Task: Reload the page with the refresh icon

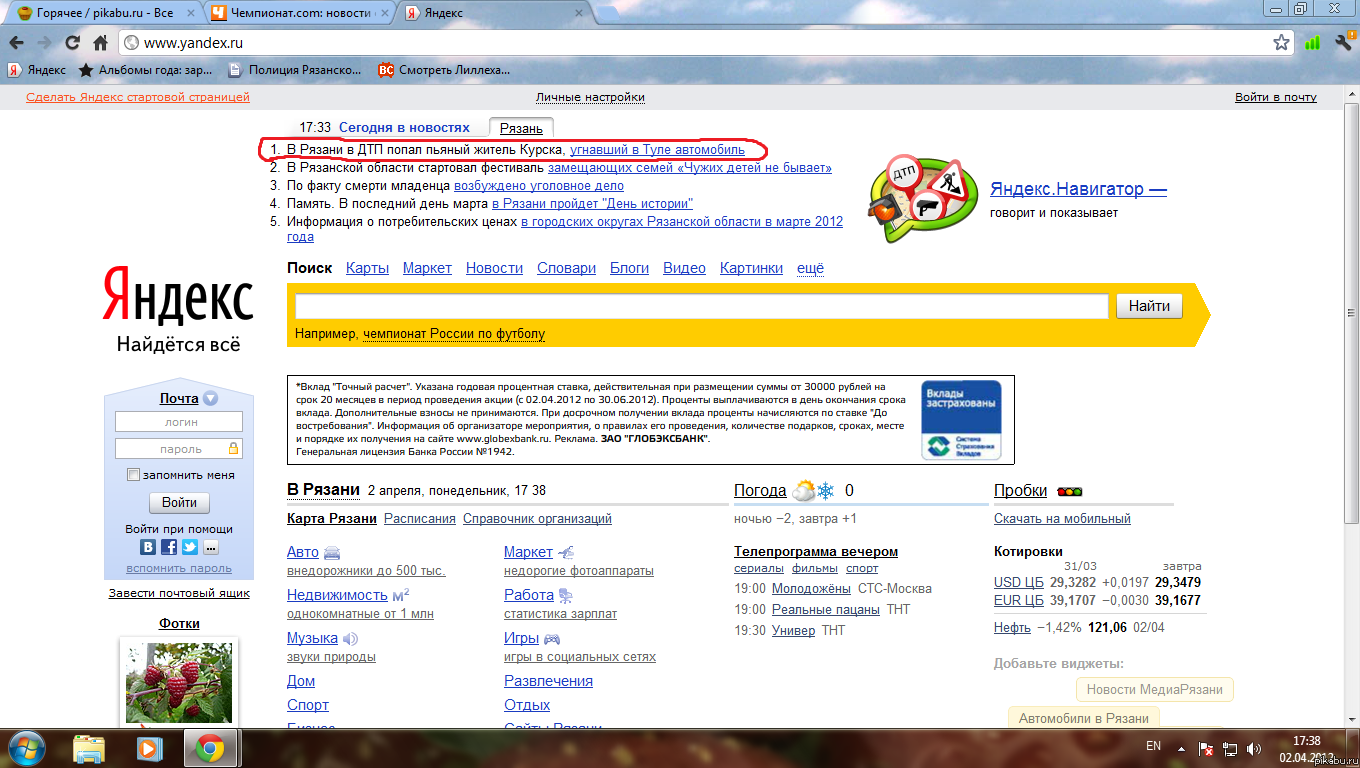Action: tap(72, 43)
